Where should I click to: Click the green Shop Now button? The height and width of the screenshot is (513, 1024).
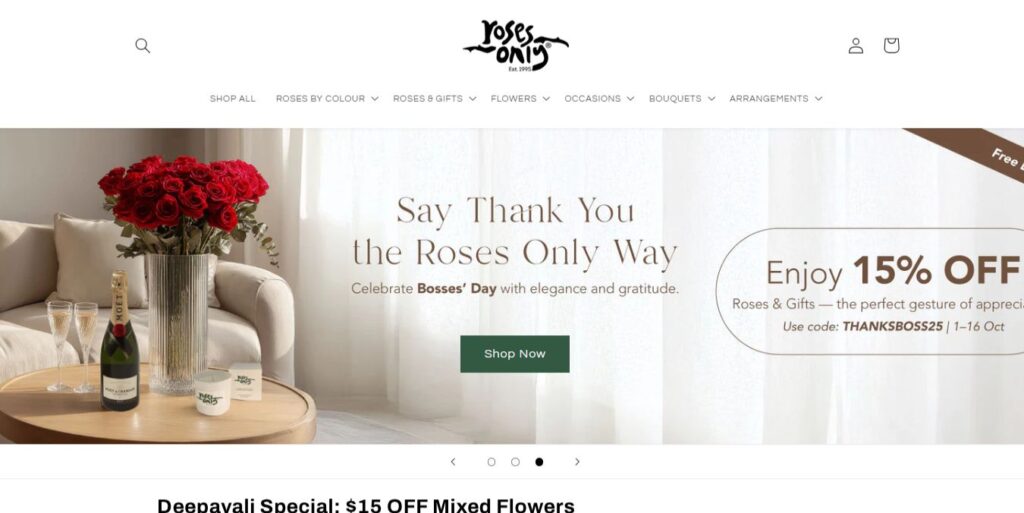pos(515,354)
